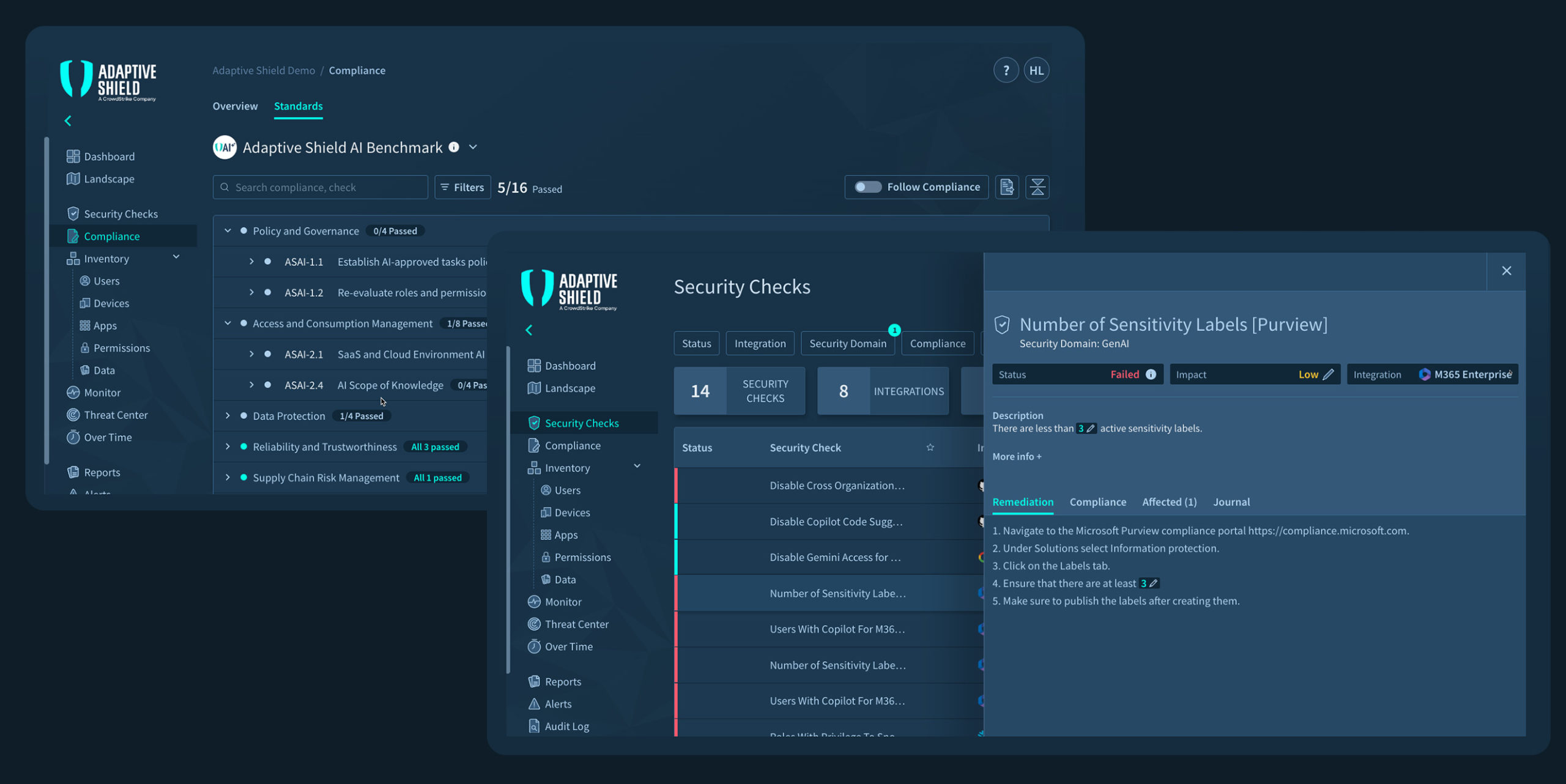Screen dimensions: 1566x784
Task: Click the M365 Enterprise integration field
Action: coord(1433,374)
